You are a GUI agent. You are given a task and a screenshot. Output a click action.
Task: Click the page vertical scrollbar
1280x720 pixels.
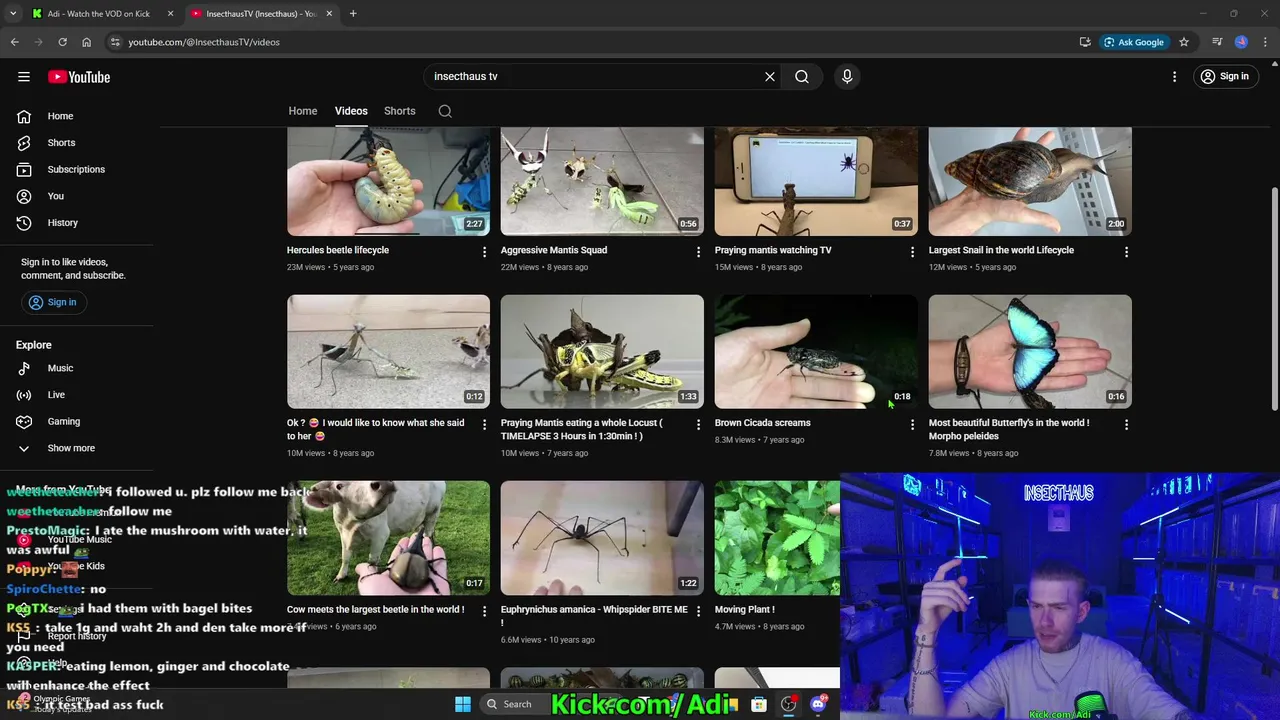pos(1274,298)
